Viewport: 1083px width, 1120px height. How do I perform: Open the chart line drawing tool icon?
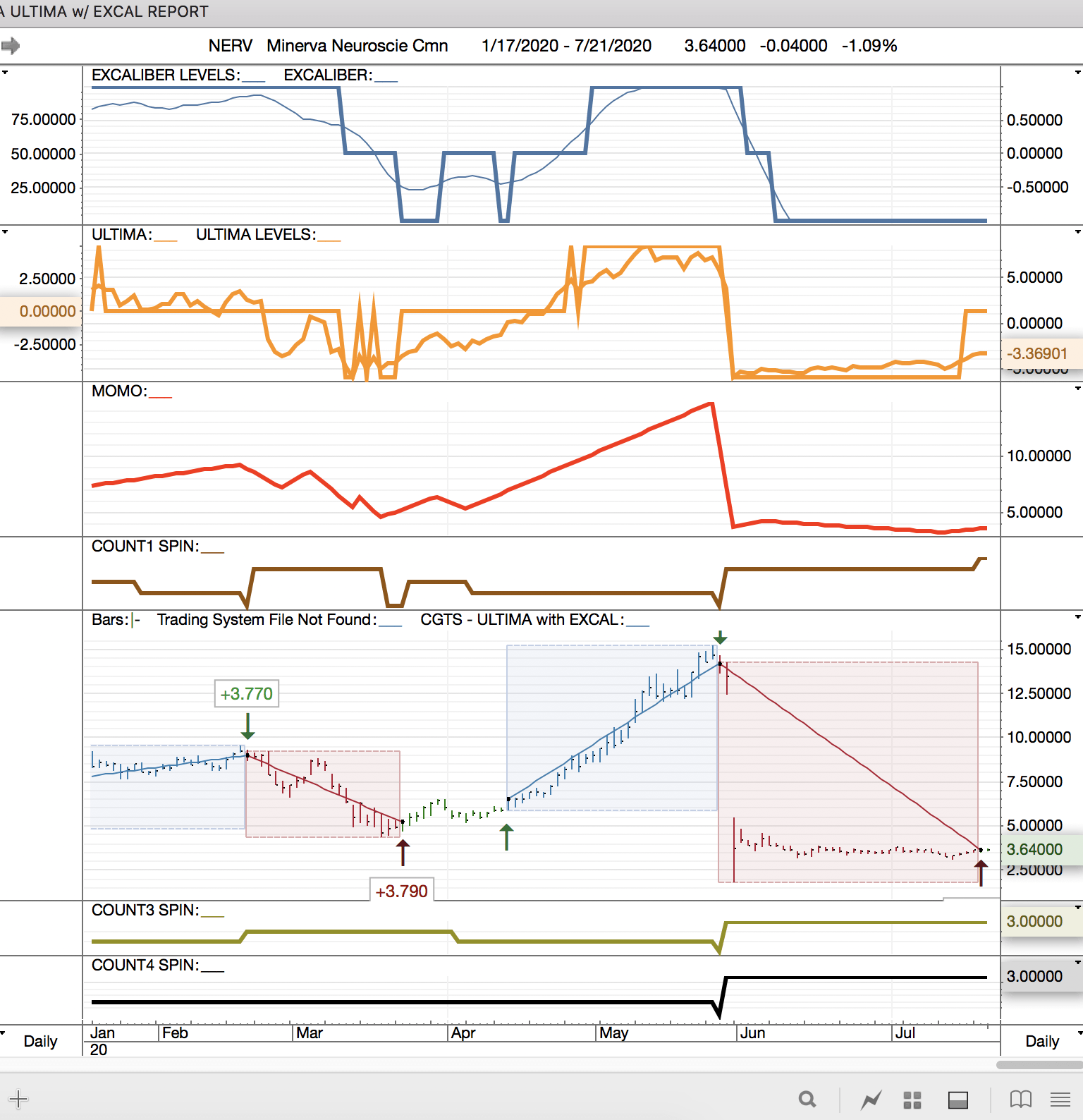coord(871,1099)
